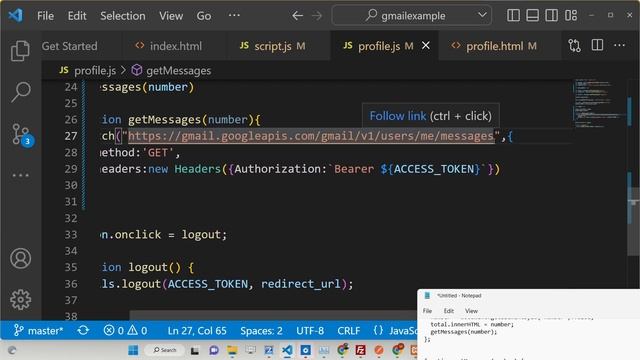Click 'GET' string on line 28
Viewport: 640px width, 360px height.
click(158, 153)
